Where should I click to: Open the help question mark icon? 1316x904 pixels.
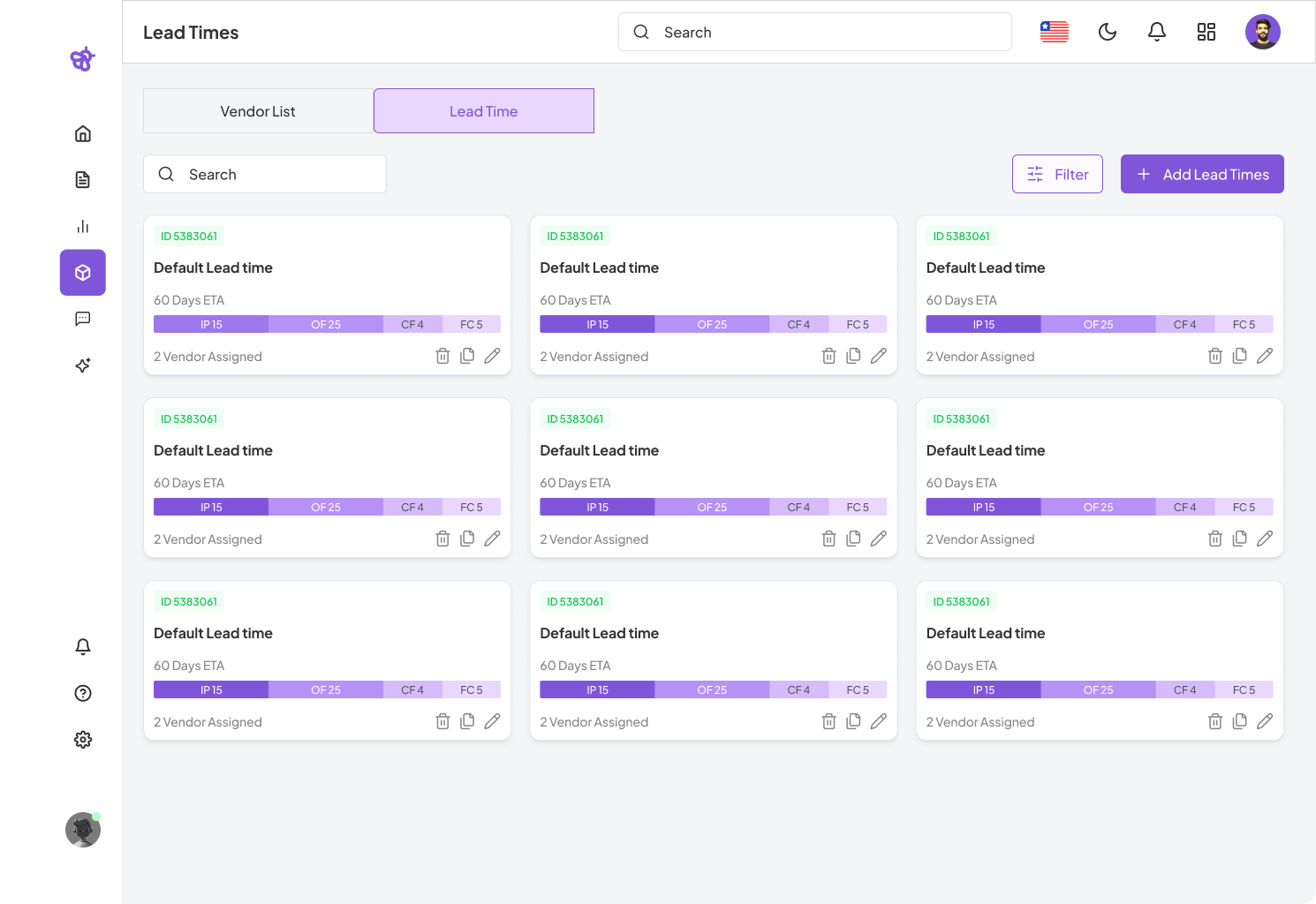83,693
